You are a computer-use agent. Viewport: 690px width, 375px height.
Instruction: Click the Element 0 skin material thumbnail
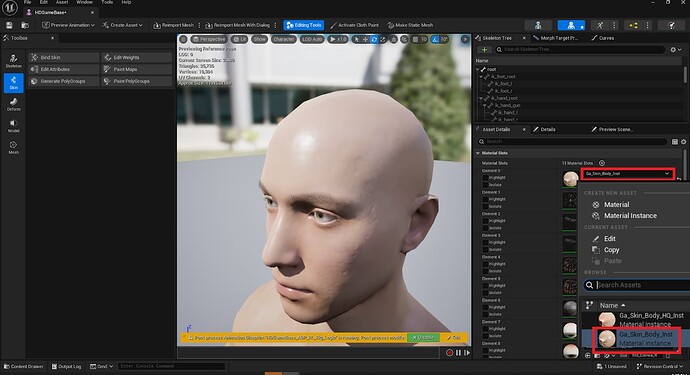coord(570,179)
